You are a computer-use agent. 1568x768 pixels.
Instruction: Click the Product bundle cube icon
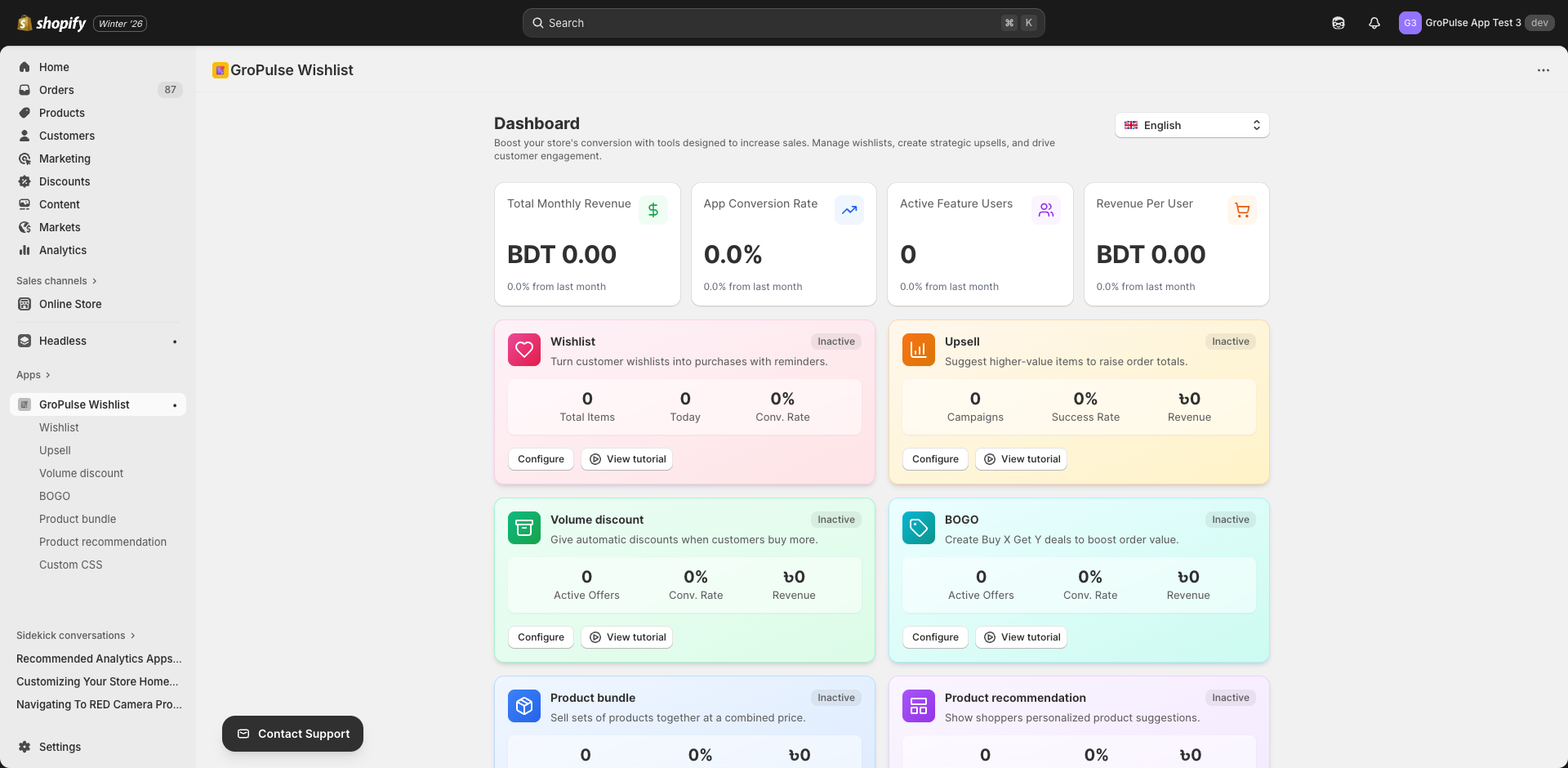point(524,706)
